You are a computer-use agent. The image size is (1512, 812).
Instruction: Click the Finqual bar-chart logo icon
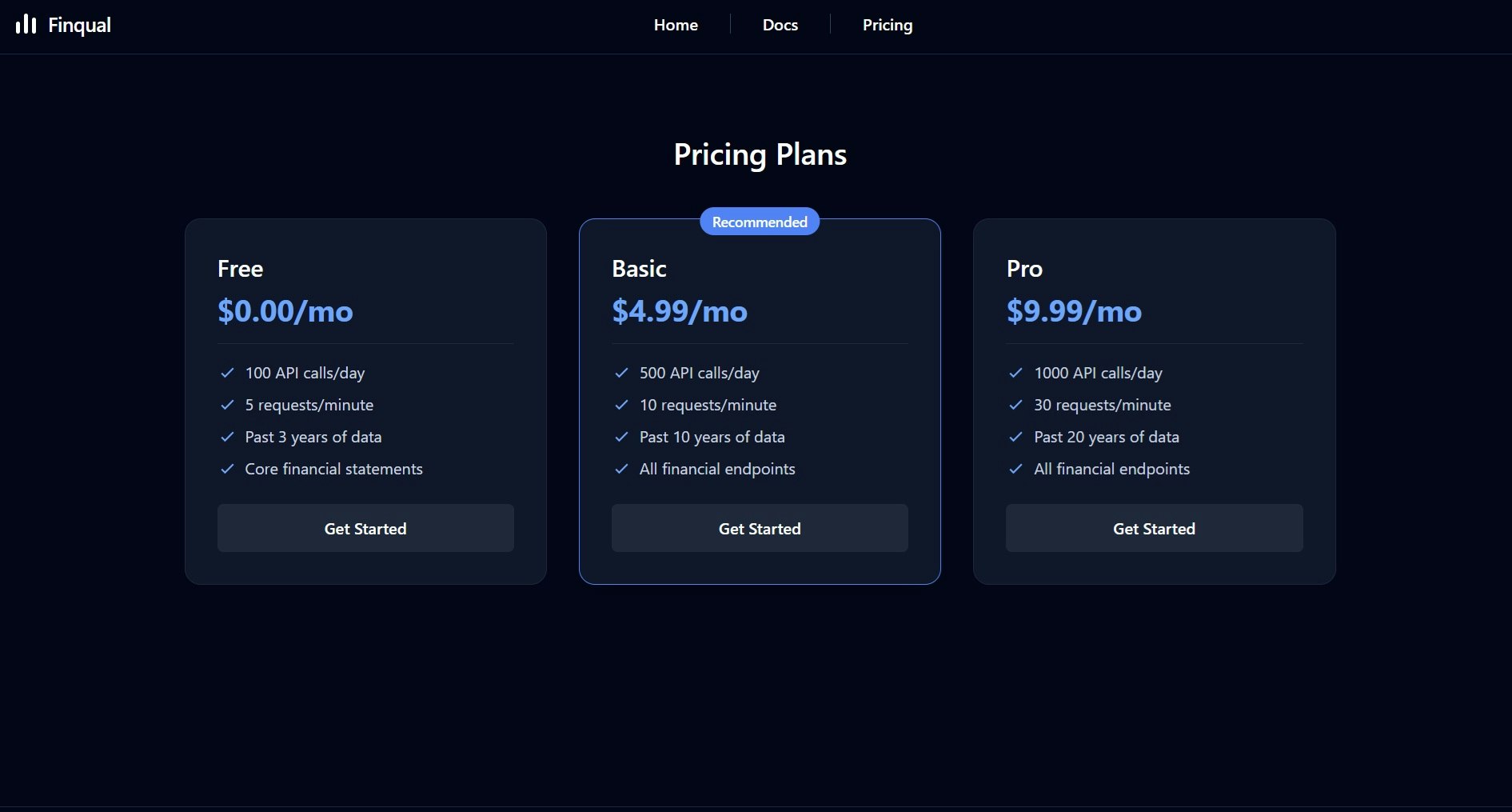[26, 24]
